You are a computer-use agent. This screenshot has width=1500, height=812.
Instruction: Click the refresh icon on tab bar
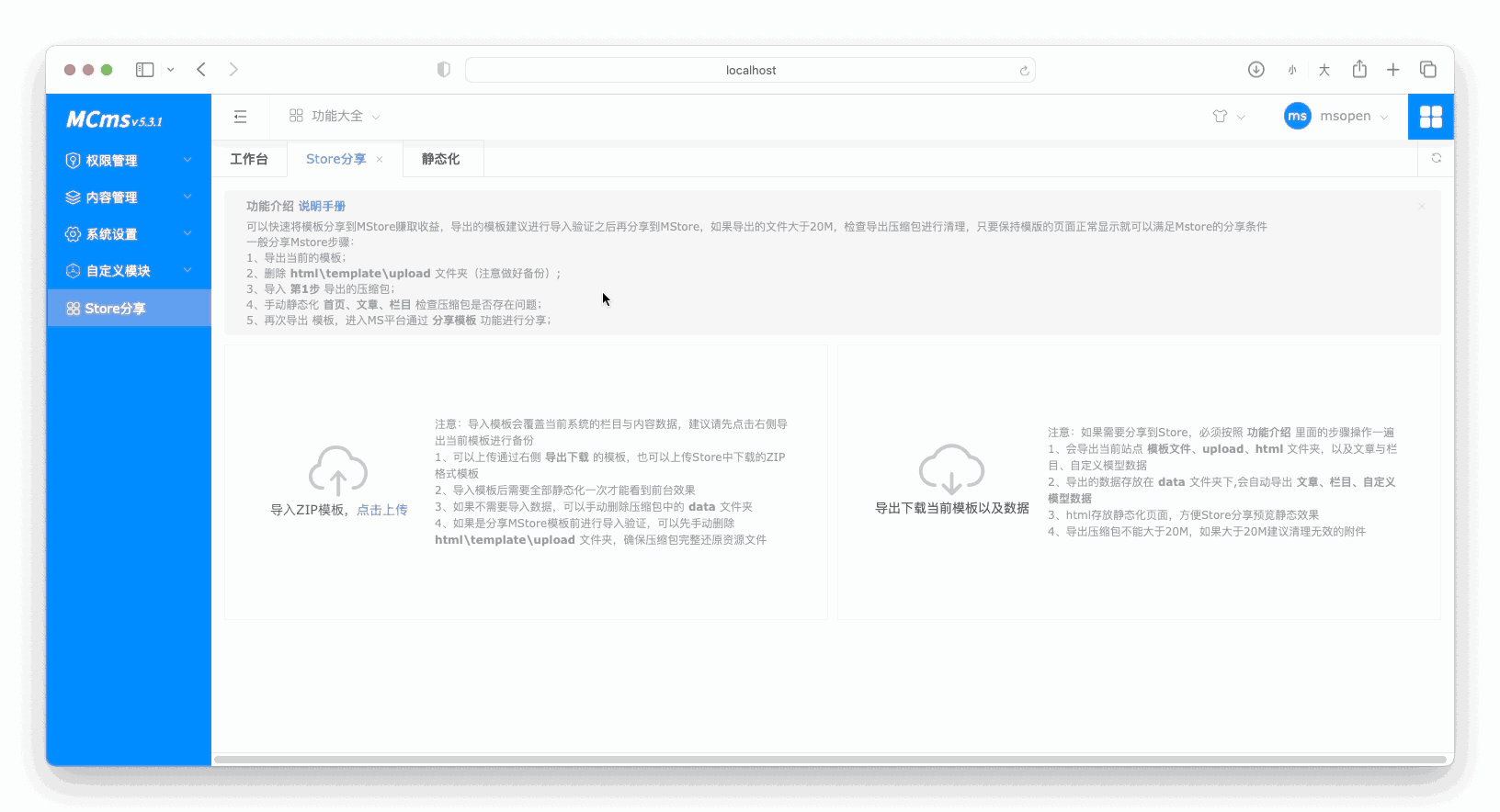[1436, 159]
